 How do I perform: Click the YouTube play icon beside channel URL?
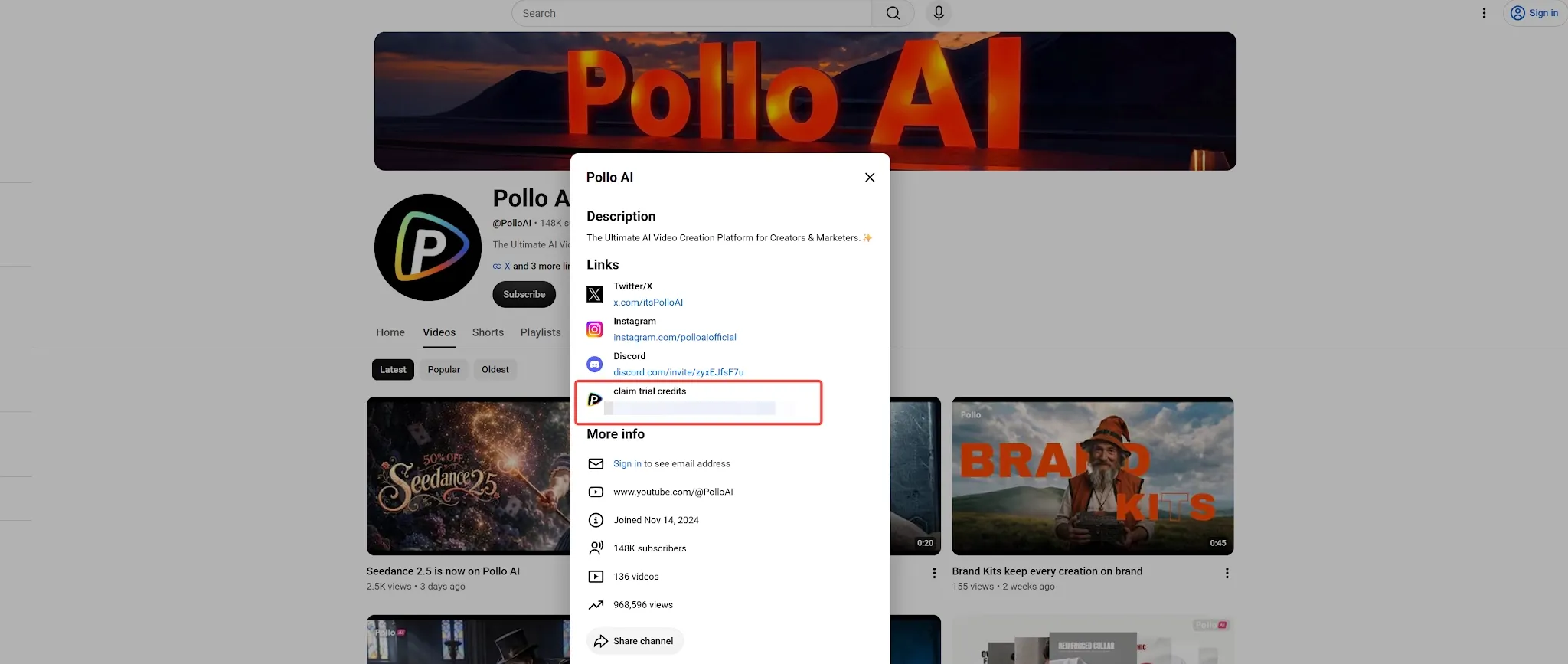[596, 492]
